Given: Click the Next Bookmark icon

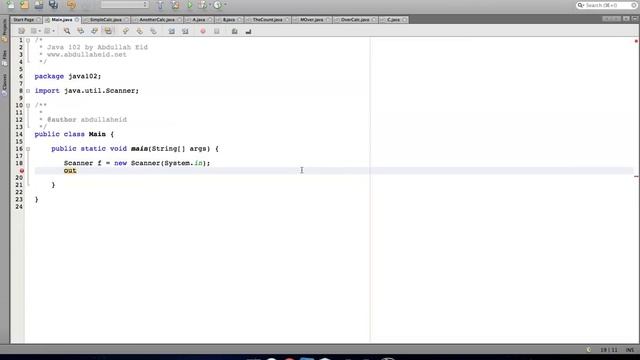Looking at the screenshot, I should point(140,31).
